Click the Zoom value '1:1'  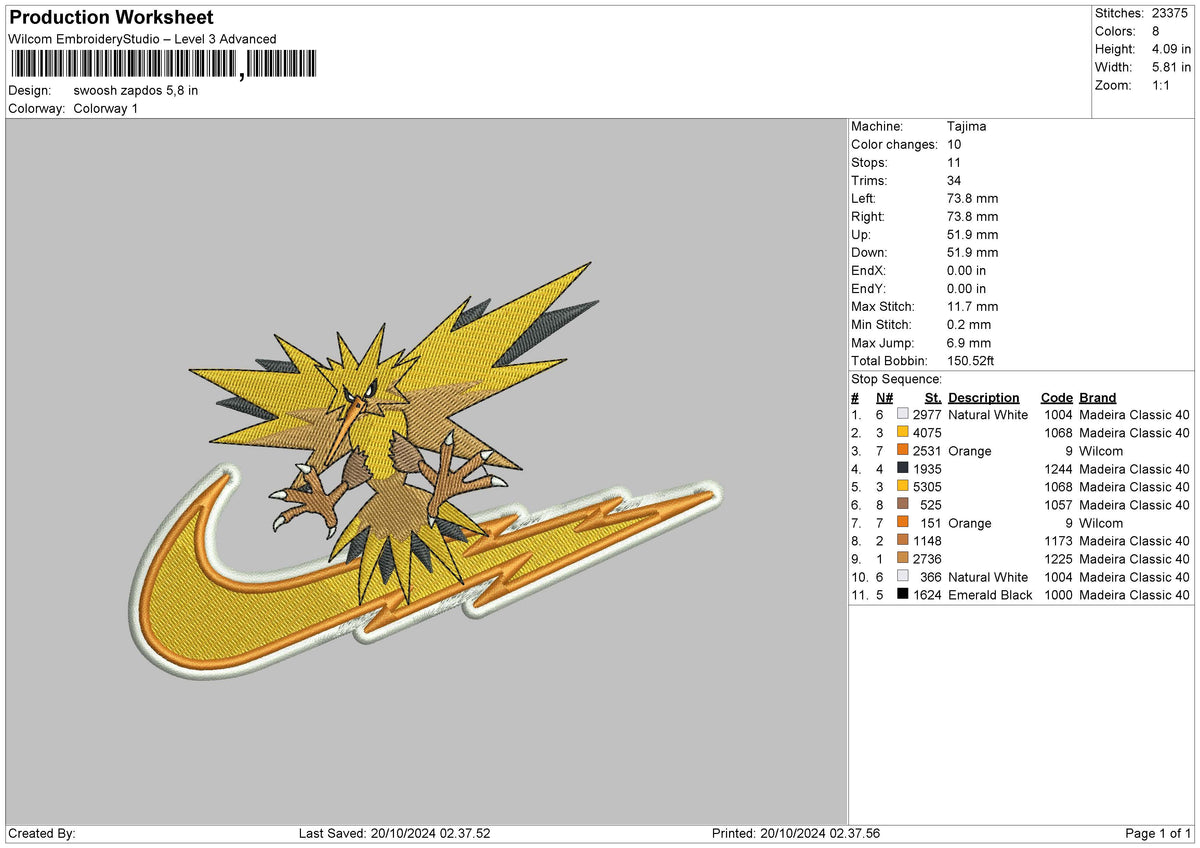(x=1163, y=85)
